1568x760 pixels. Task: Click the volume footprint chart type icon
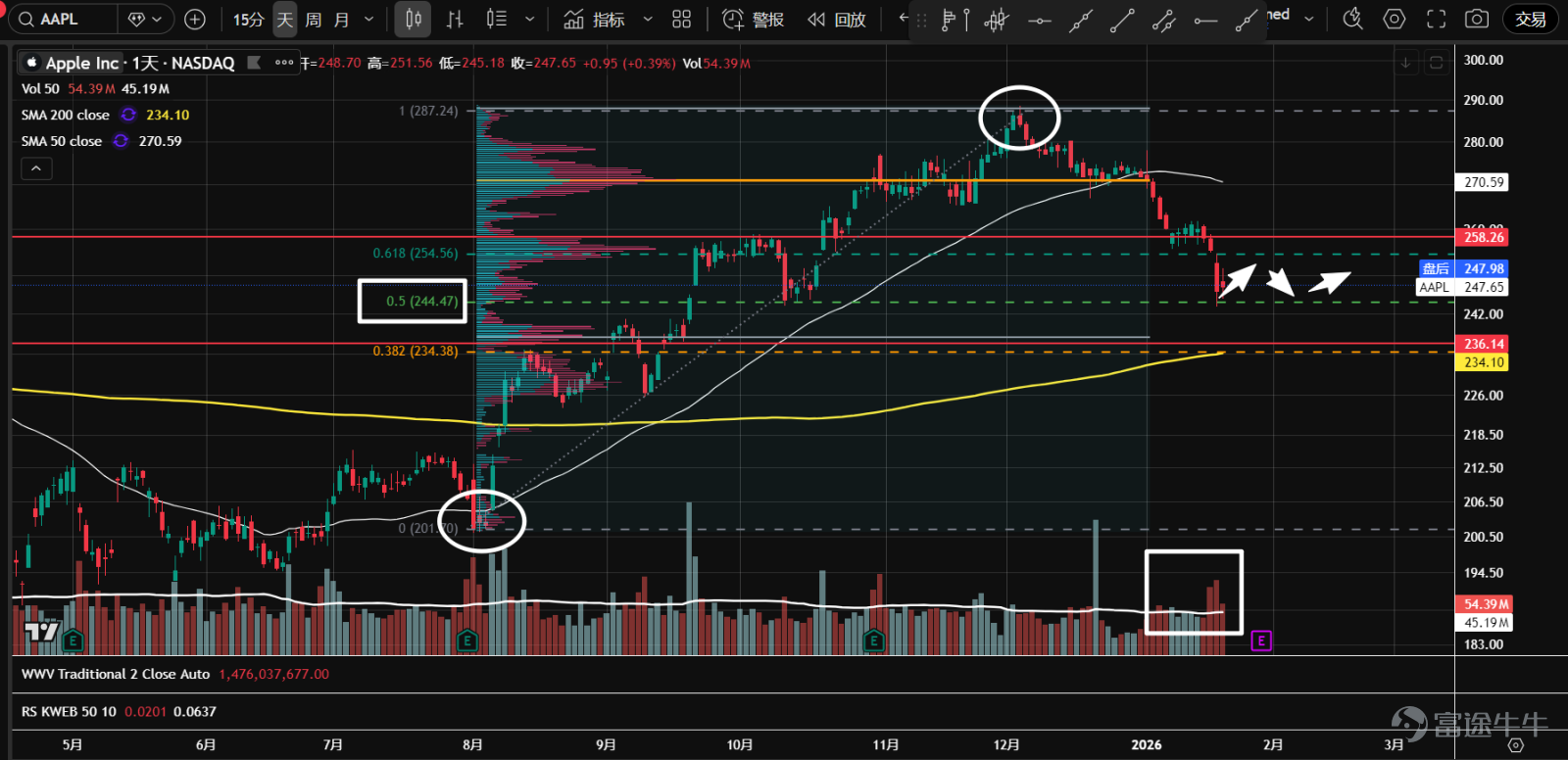pos(497,19)
